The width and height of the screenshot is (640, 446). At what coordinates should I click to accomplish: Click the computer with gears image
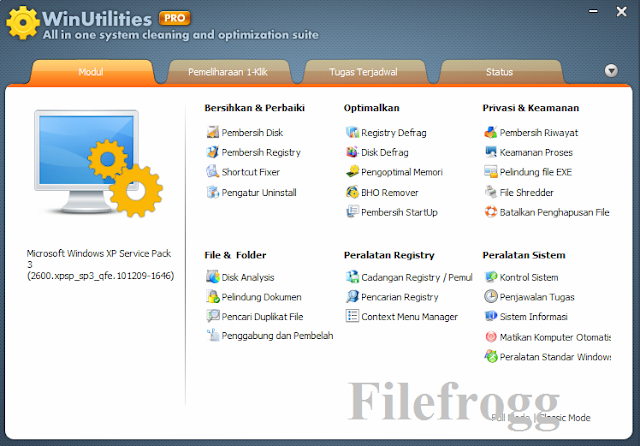coord(98,163)
